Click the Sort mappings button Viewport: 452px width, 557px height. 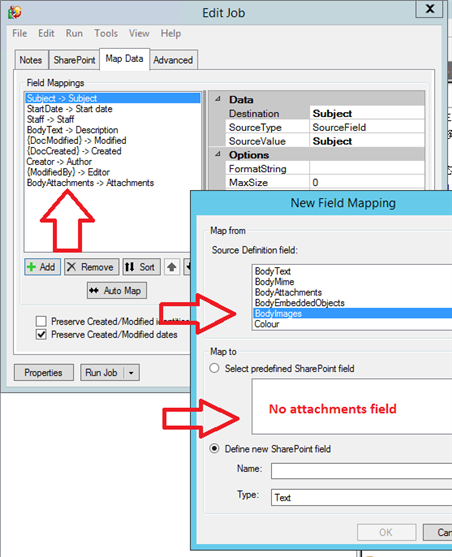(141, 267)
